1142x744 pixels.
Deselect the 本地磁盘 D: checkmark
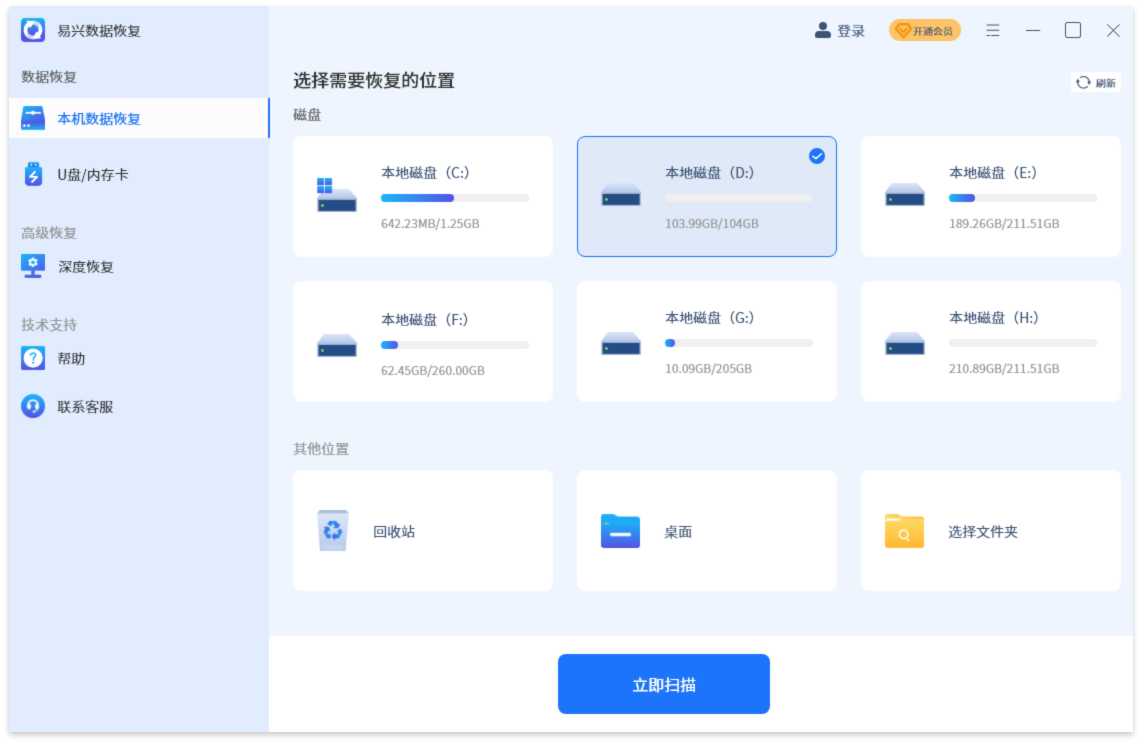817,153
